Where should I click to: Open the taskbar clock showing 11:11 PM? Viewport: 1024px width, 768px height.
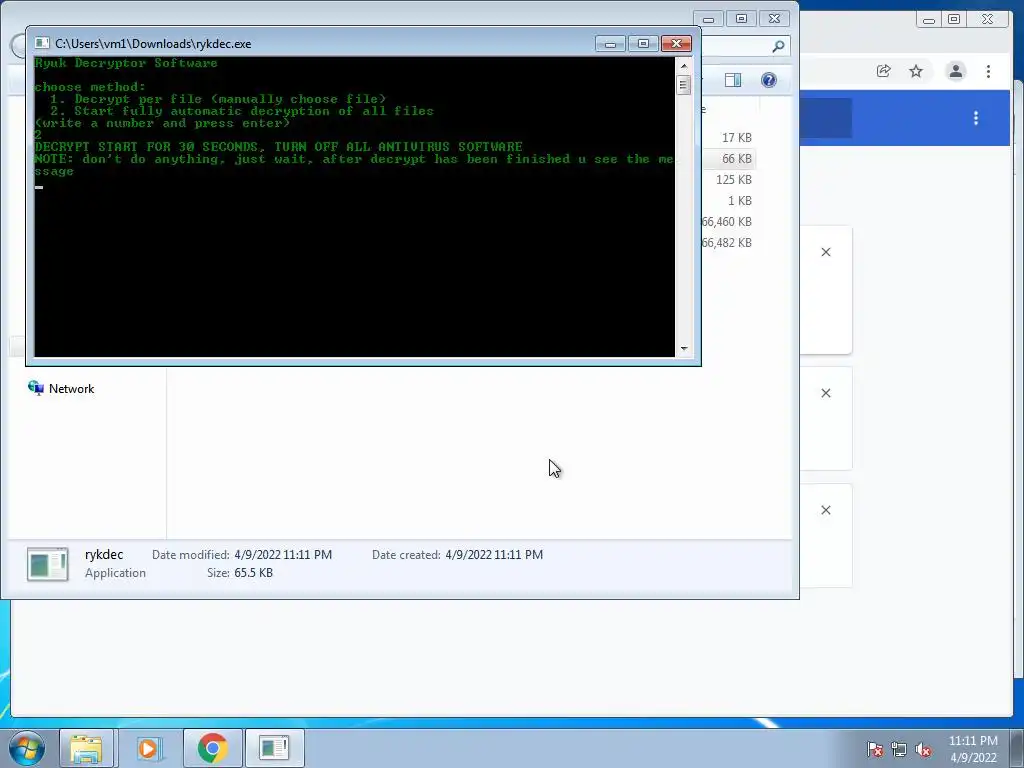[x=973, y=749]
